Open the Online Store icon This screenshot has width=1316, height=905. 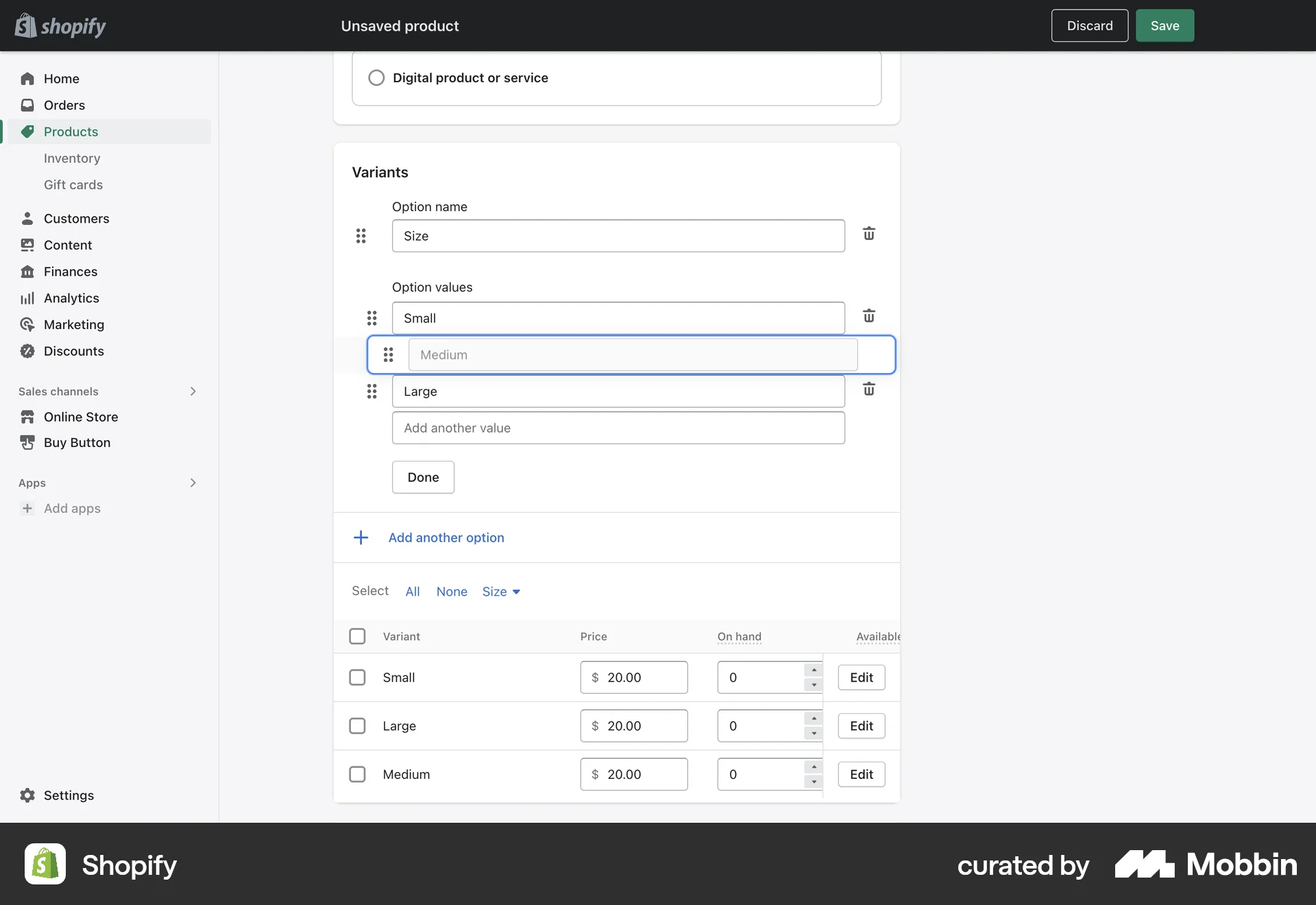tap(27, 417)
